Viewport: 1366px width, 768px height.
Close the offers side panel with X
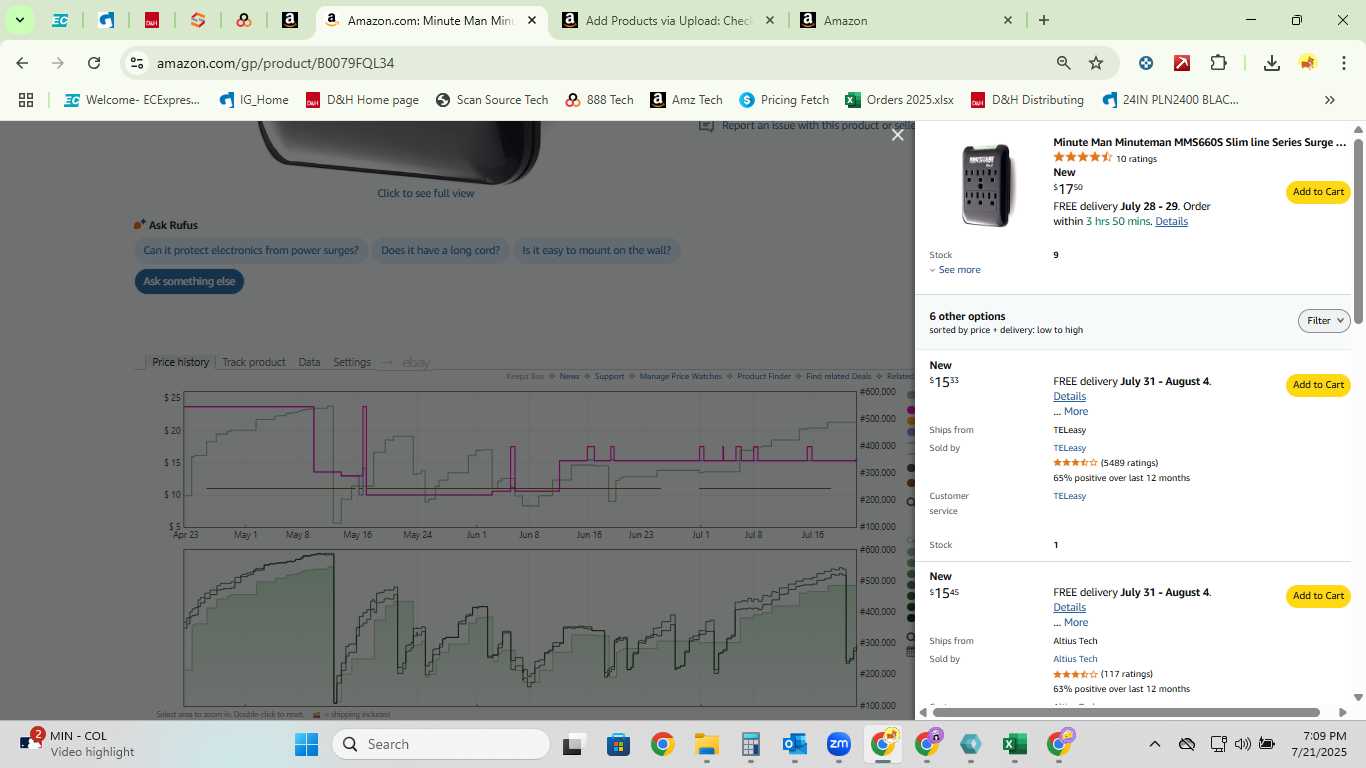click(x=898, y=135)
